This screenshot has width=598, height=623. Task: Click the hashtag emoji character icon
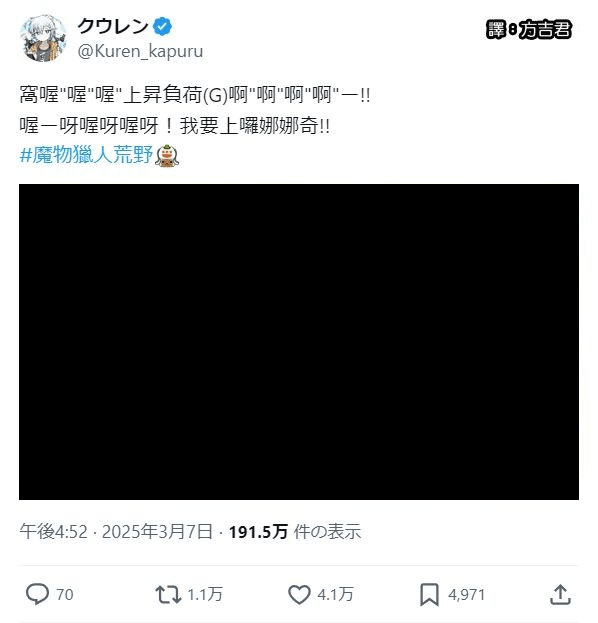click(x=167, y=155)
